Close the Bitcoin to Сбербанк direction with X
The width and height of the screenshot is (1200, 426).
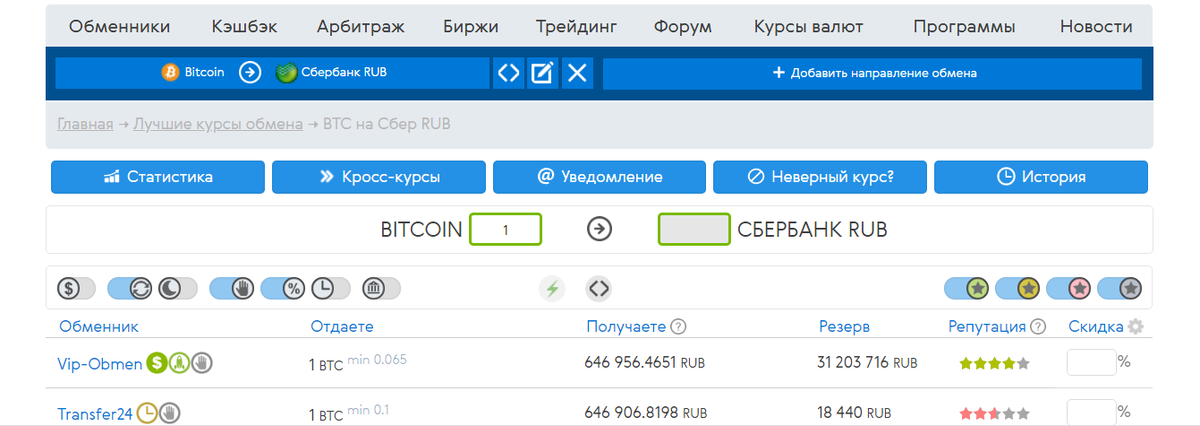[576, 73]
